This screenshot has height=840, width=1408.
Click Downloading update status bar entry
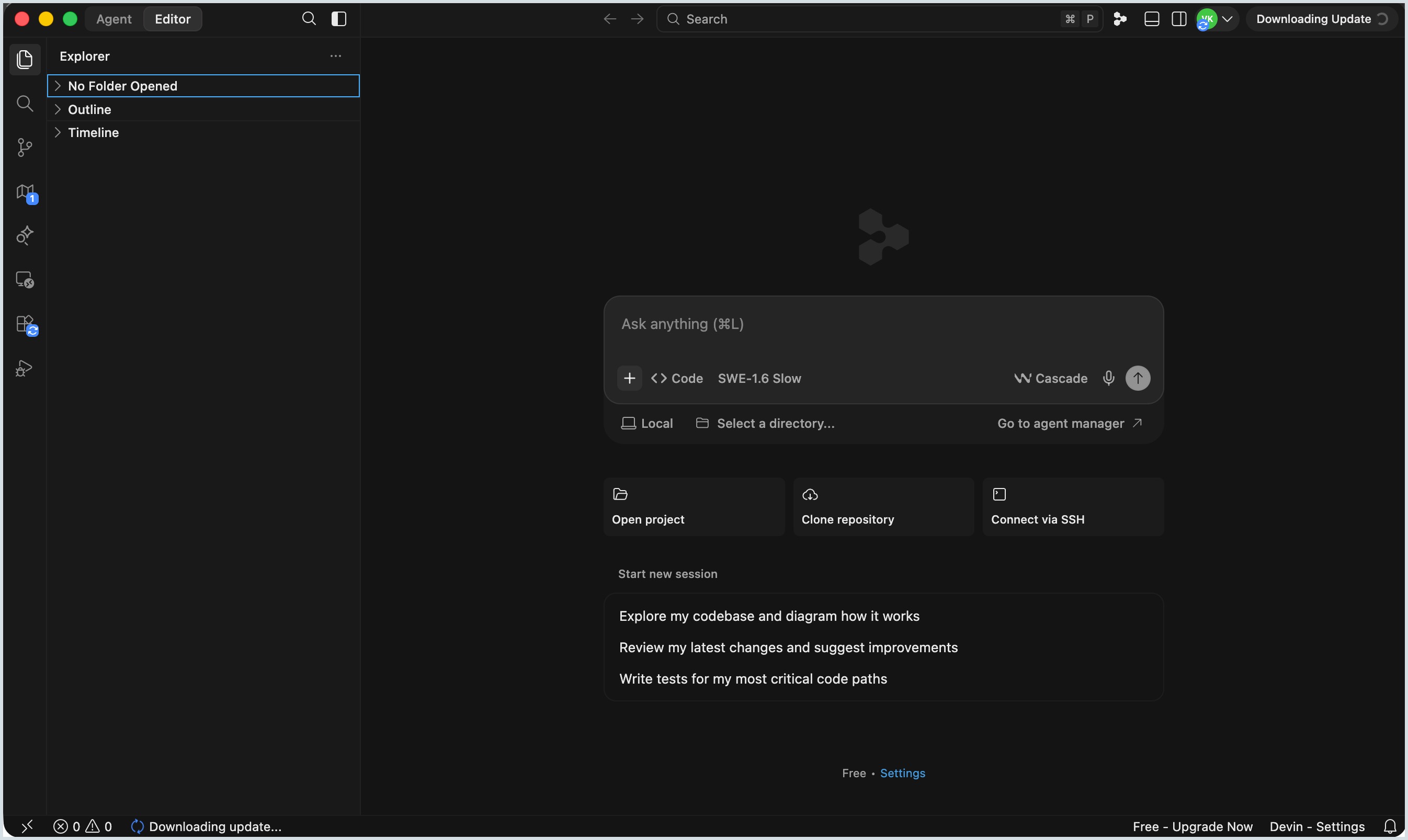tap(206, 826)
